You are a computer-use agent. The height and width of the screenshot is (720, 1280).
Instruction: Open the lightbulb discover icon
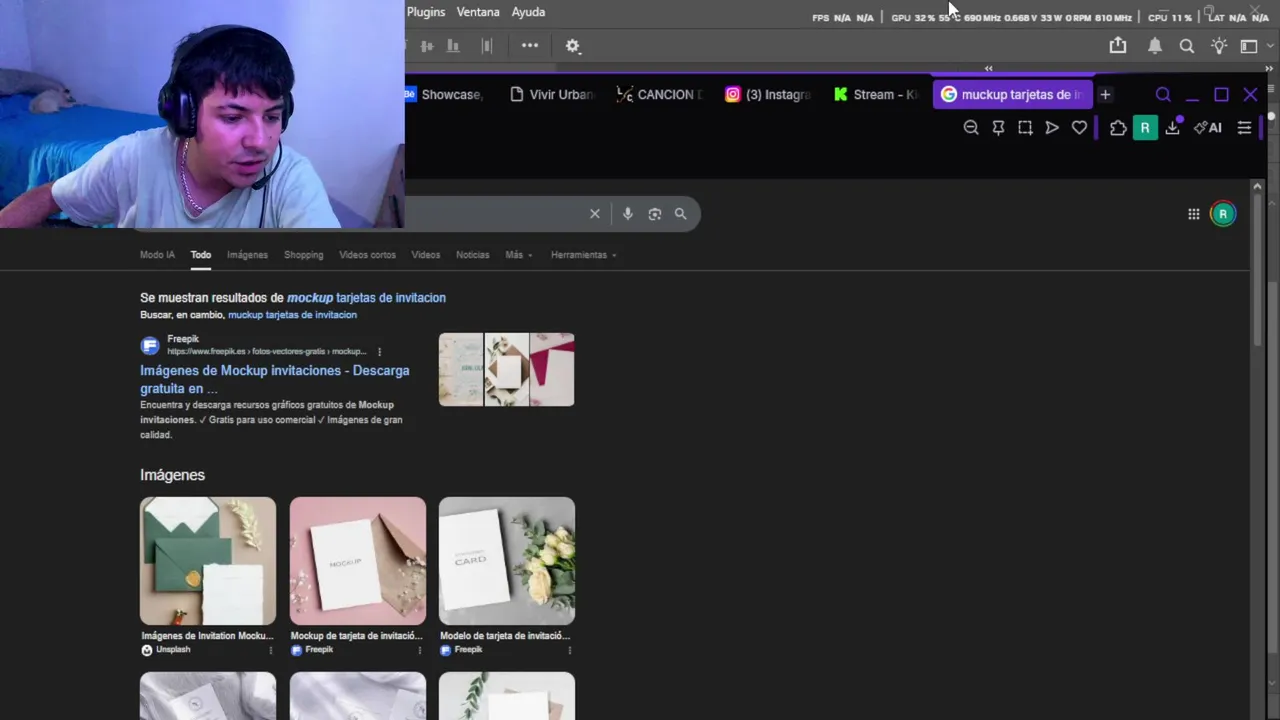(x=1219, y=46)
